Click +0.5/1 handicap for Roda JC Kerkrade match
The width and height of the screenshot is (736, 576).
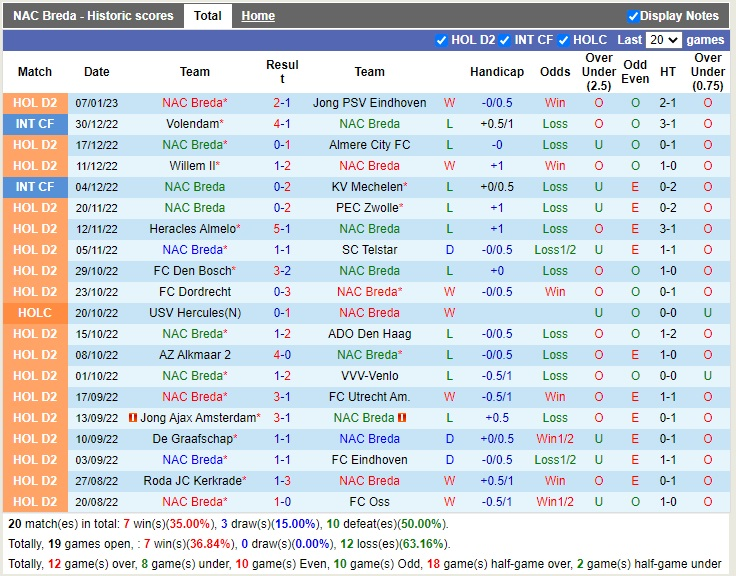click(x=497, y=481)
